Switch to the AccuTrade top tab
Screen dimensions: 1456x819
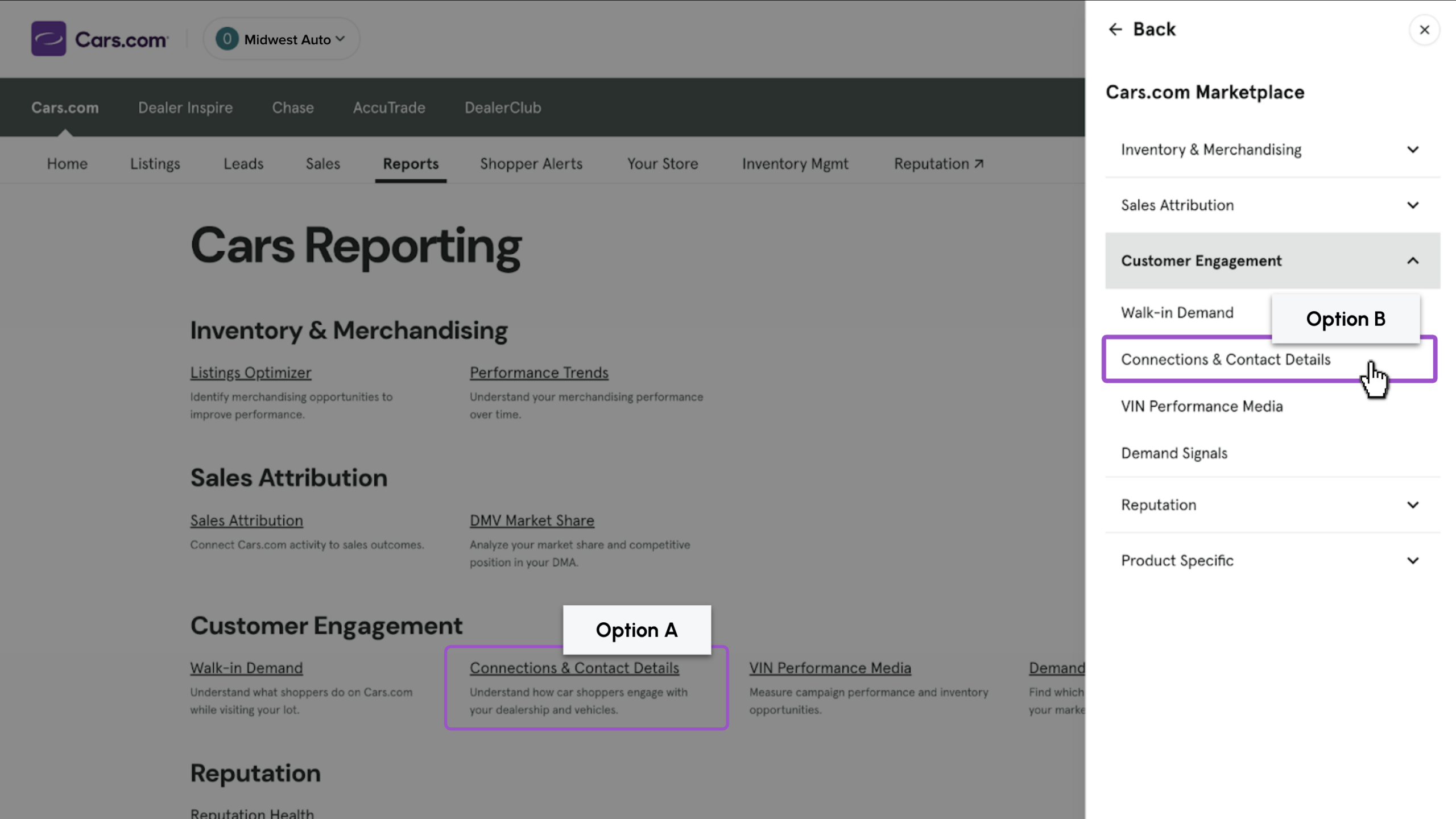coord(389,107)
